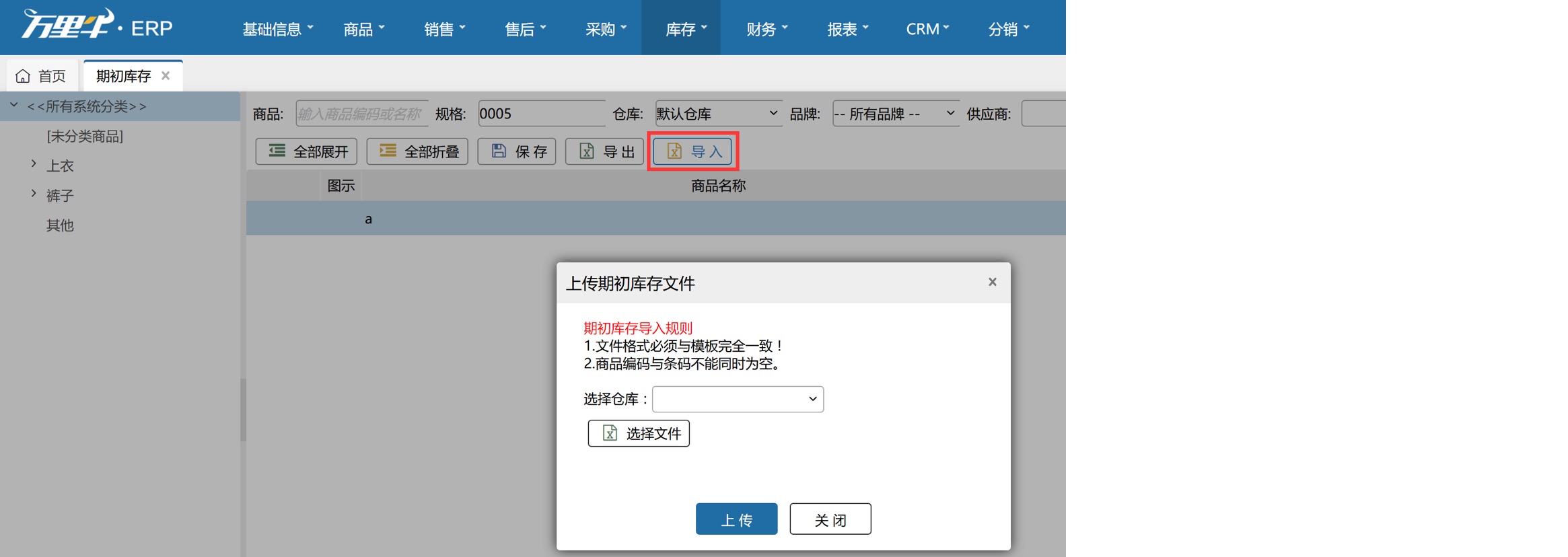
Task: Click the 全部展开 expand-all button
Action: point(306,151)
